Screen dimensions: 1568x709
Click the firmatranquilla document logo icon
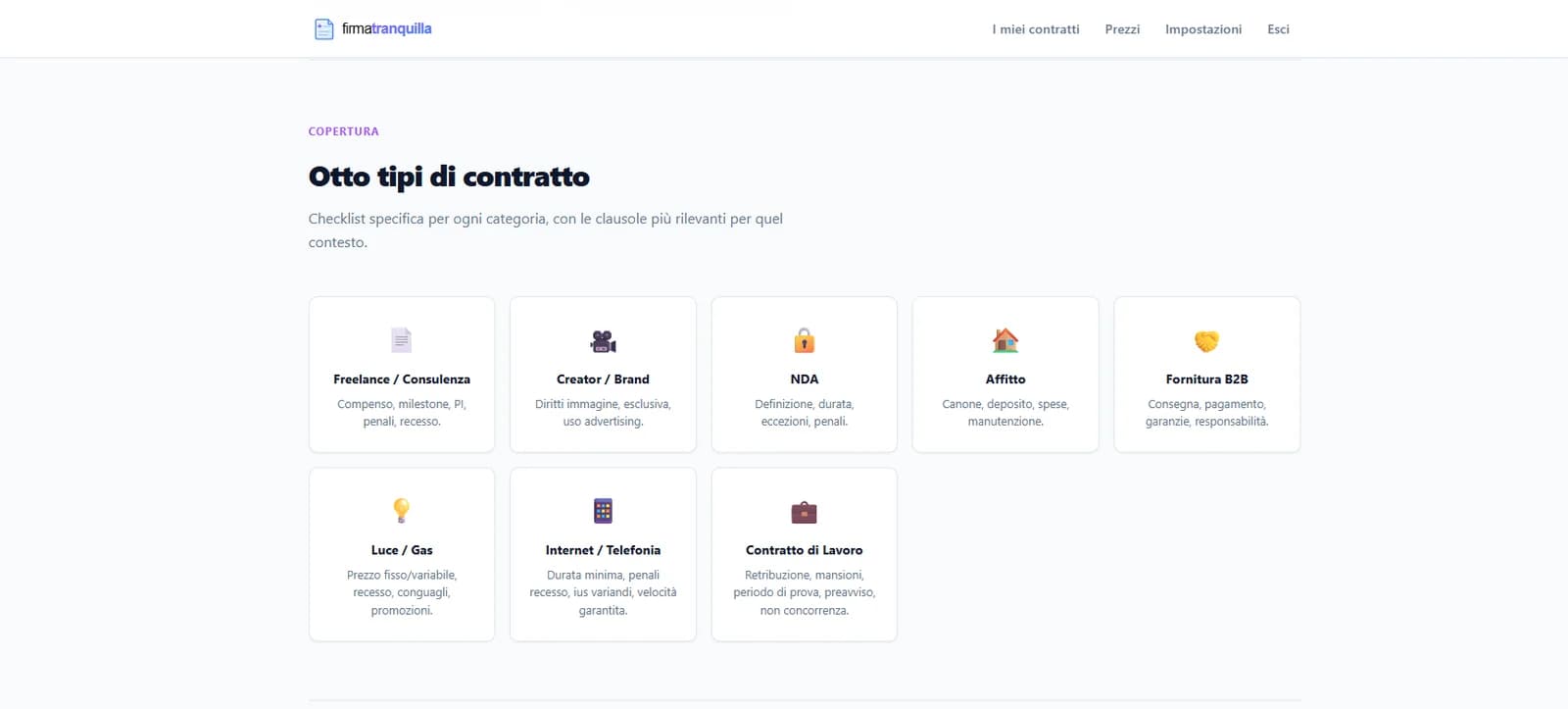coord(323,29)
